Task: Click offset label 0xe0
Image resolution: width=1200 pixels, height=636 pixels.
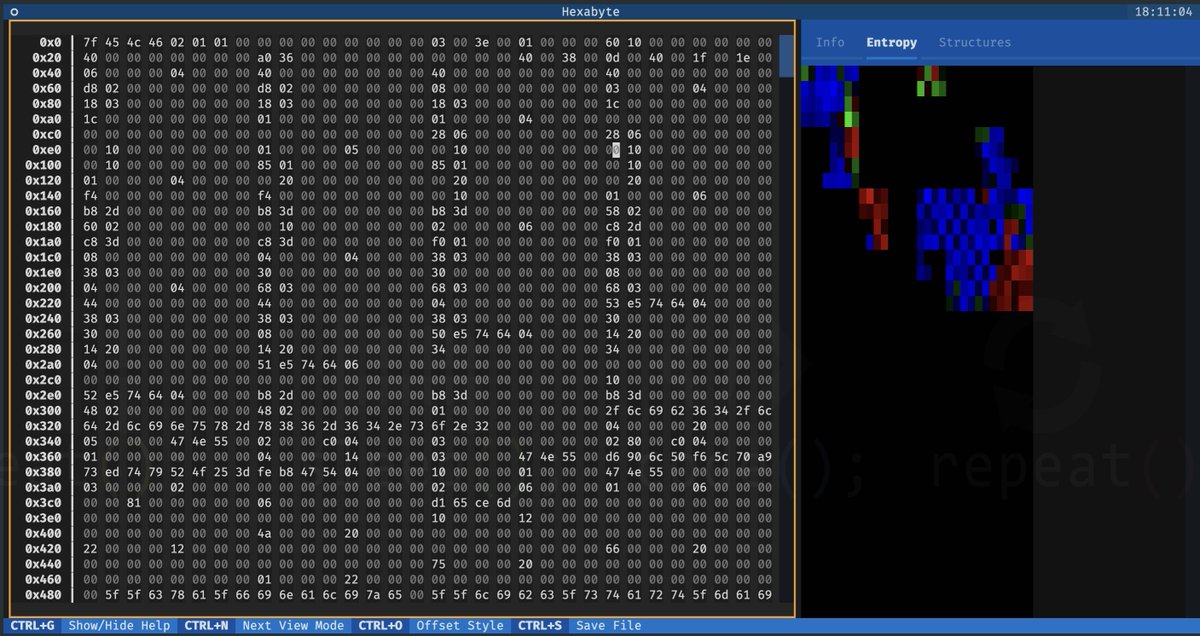Action: tap(47, 150)
